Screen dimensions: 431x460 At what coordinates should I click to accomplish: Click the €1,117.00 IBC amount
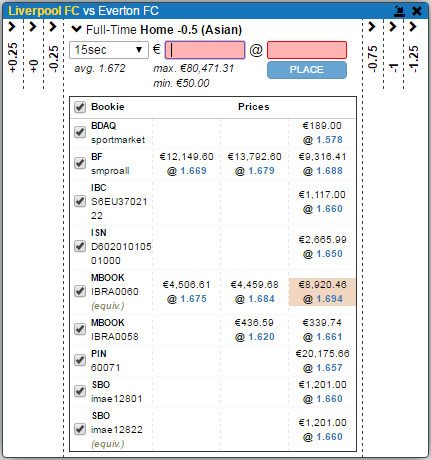(x=322, y=195)
